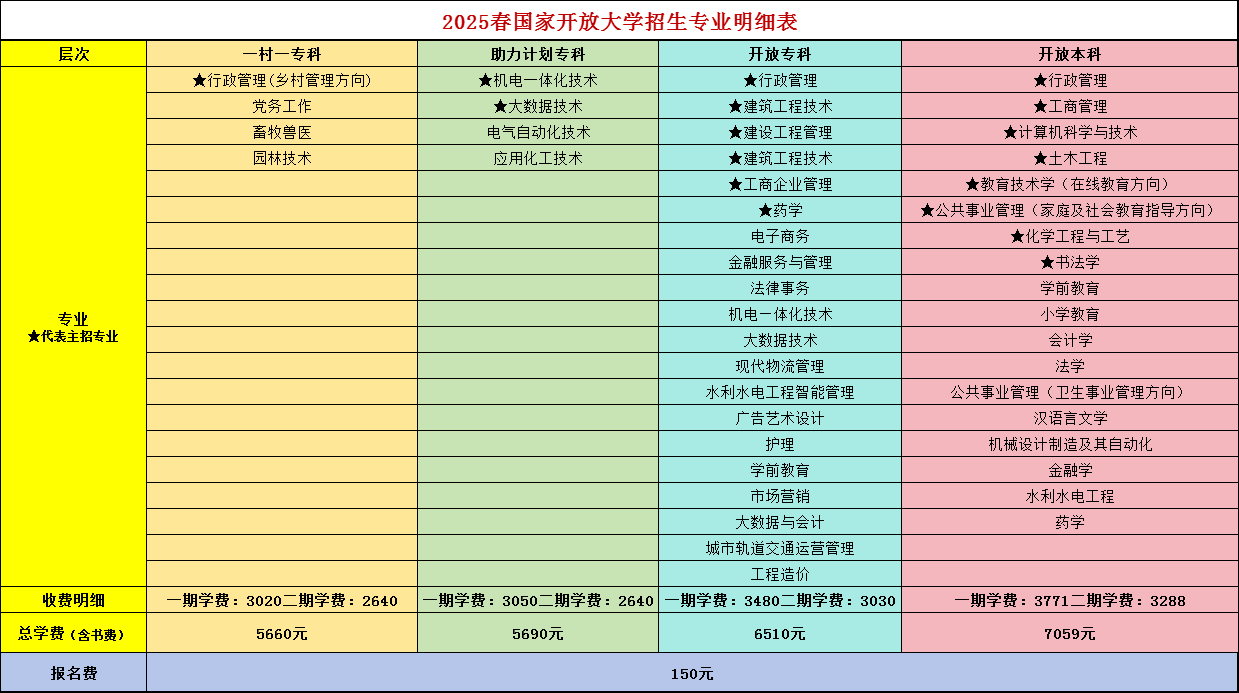Viewport: 1239px width, 693px height.
Task: Select the 汉语言文学 cell
Action: tap(1070, 418)
